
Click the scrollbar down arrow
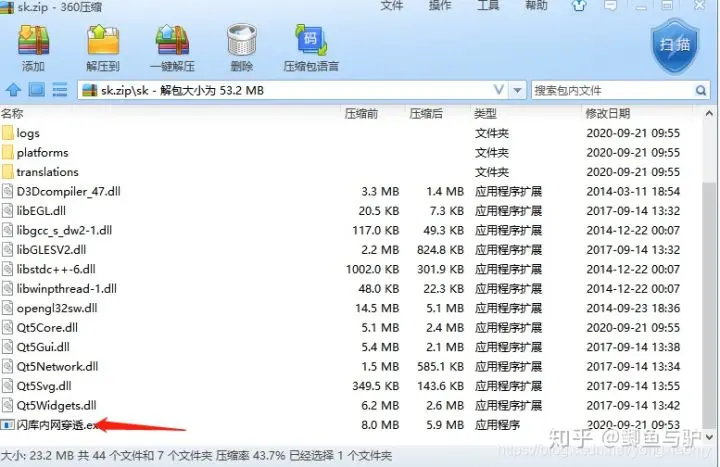pyautogui.click(x=709, y=436)
